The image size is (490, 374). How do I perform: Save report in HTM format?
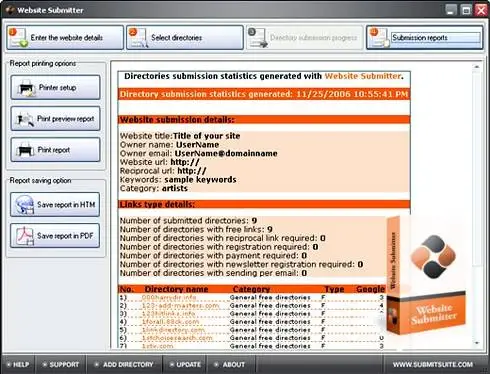click(55, 205)
